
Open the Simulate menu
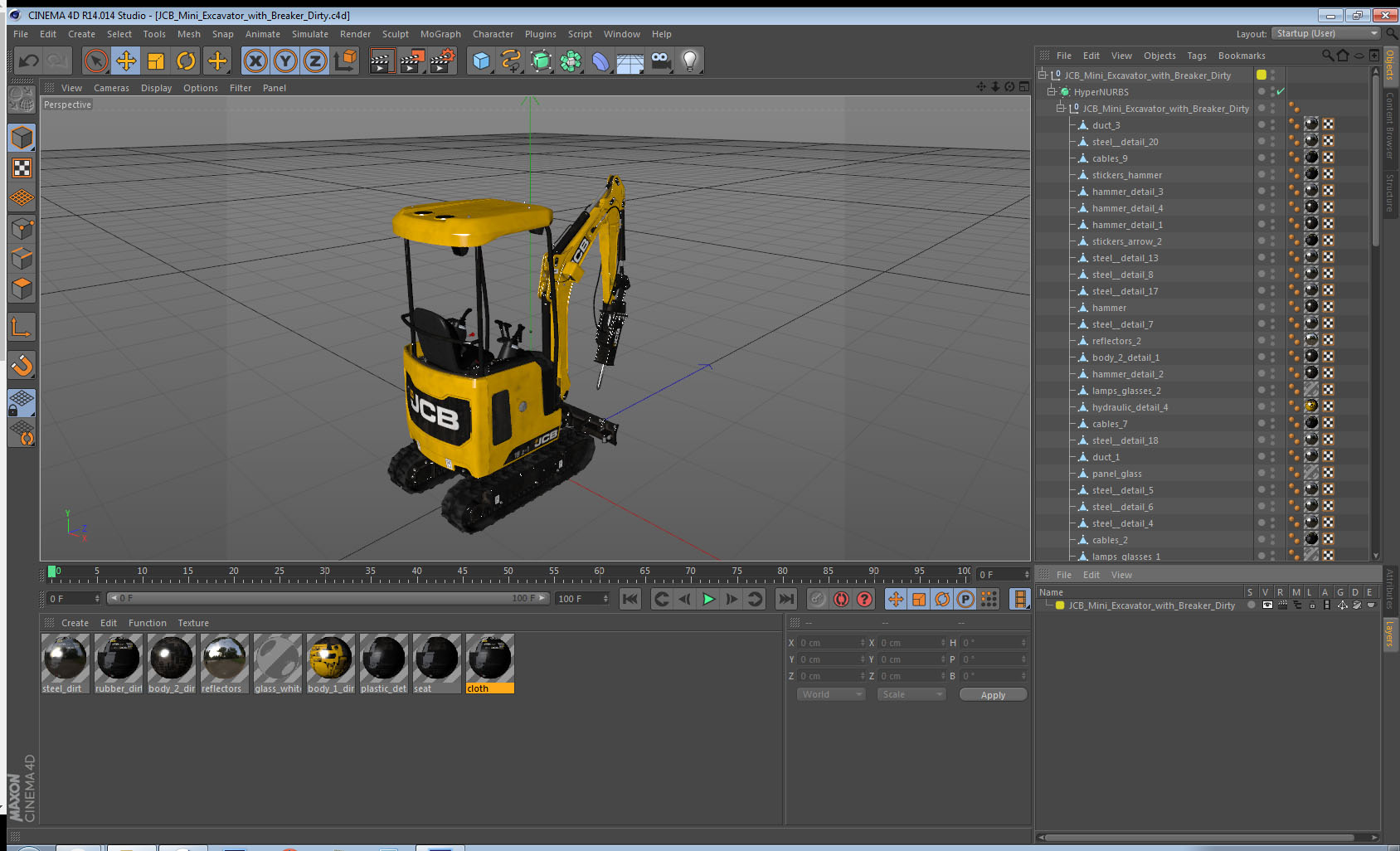coord(310,34)
